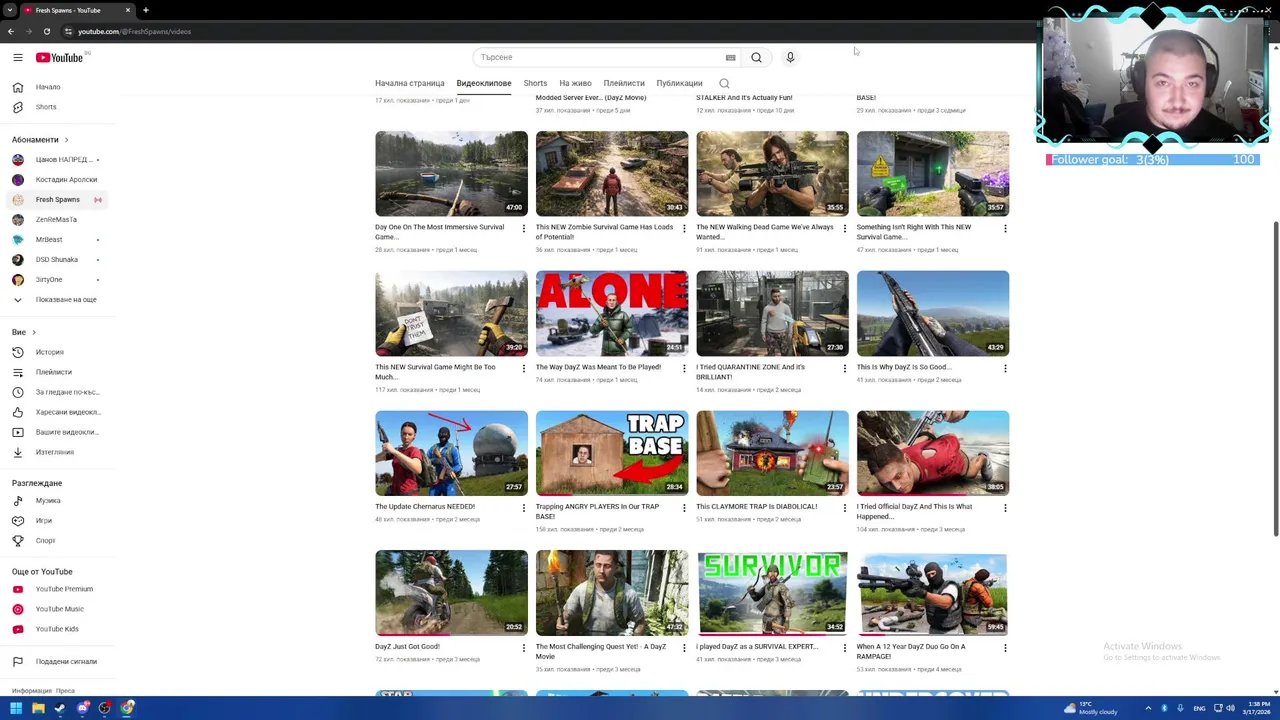Image resolution: width=1280 pixels, height=720 pixels.
Task: Switch to Начална страница tab
Action: click(x=409, y=84)
